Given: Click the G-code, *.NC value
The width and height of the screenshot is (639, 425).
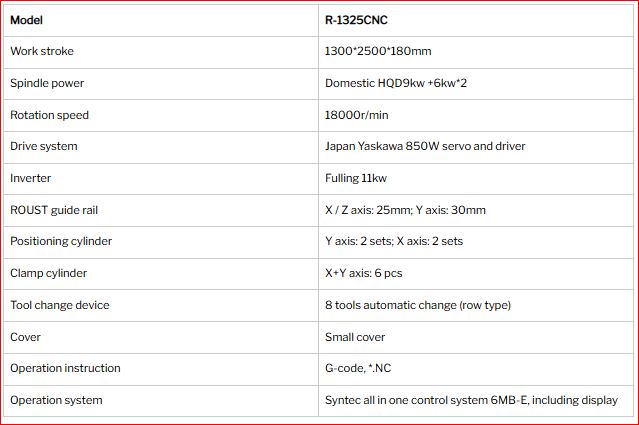Looking at the screenshot, I should pyautogui.click(x=358, y=368).
